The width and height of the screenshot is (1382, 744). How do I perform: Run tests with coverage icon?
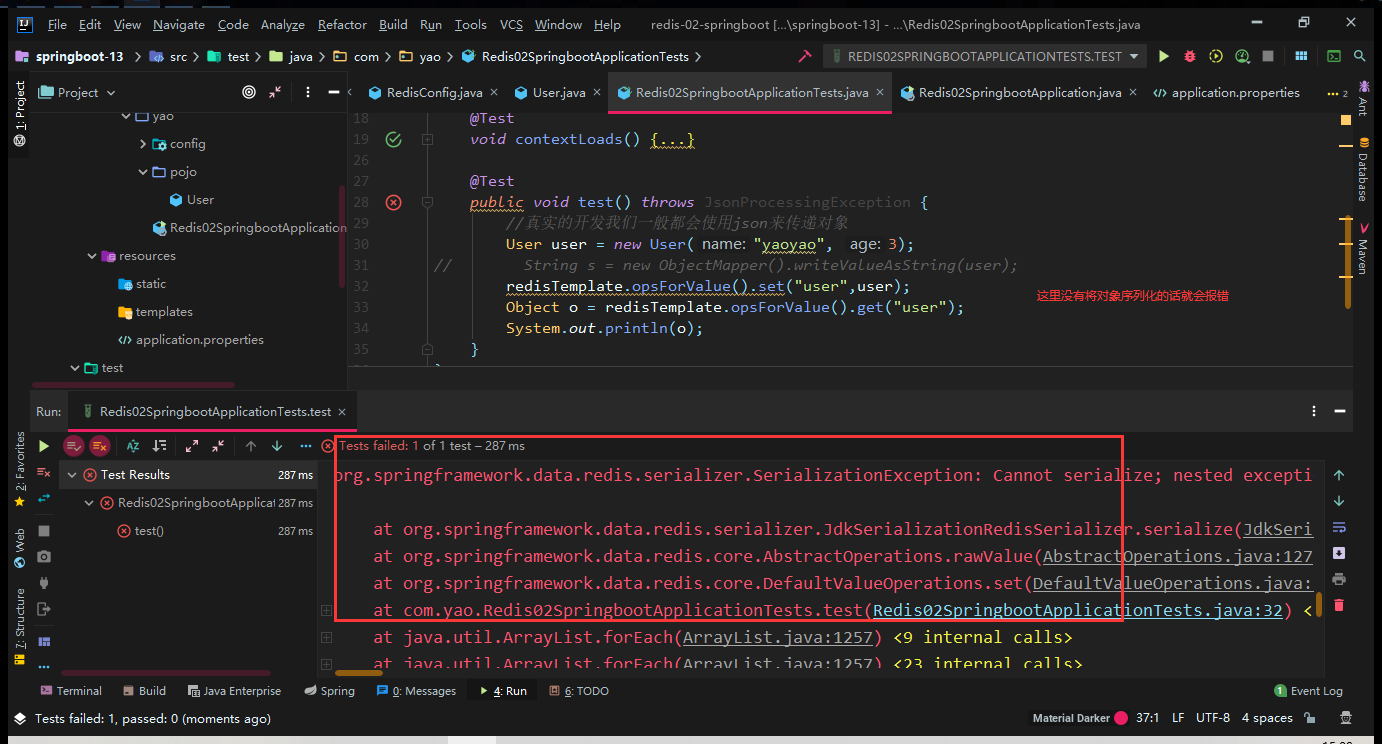pyautogui.click(x=1216, y=57)
